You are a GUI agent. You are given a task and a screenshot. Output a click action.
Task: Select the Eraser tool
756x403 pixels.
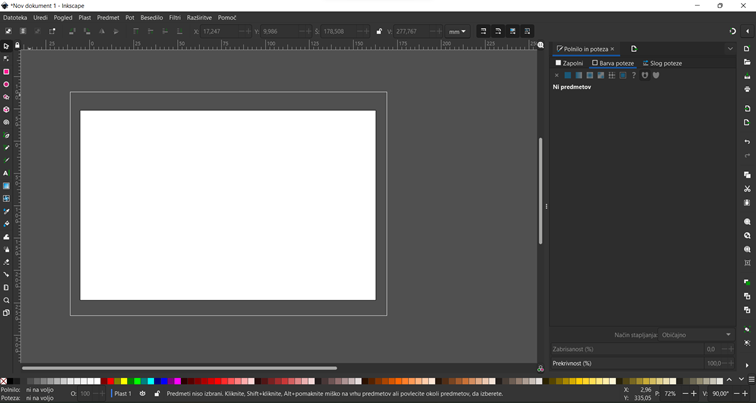point(6,262)
